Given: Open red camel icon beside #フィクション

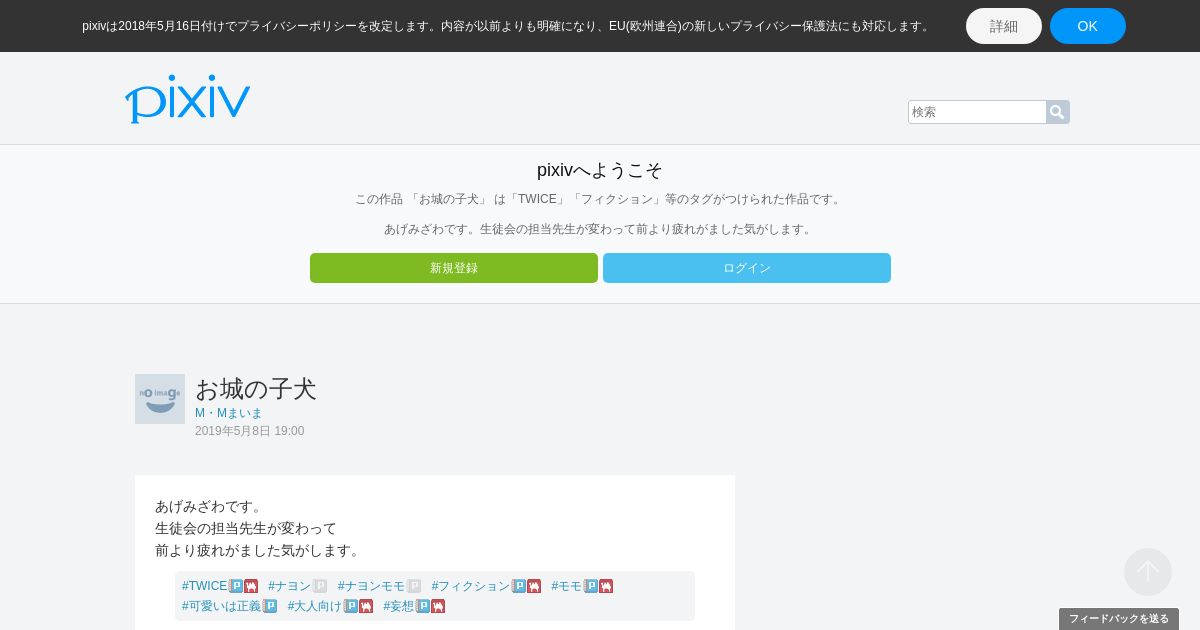Looking at the screenshot, I should [534, 586].
